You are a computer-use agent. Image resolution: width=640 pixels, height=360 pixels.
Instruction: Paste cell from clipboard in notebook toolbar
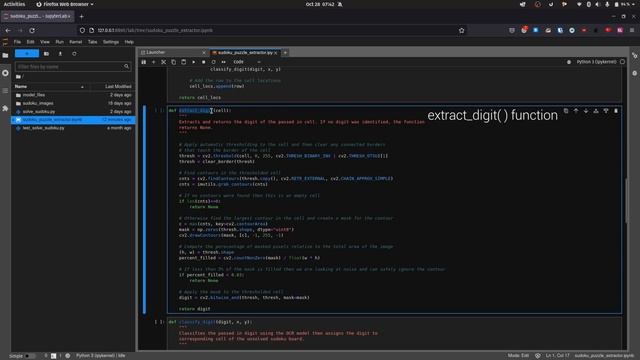coord(184,62)
